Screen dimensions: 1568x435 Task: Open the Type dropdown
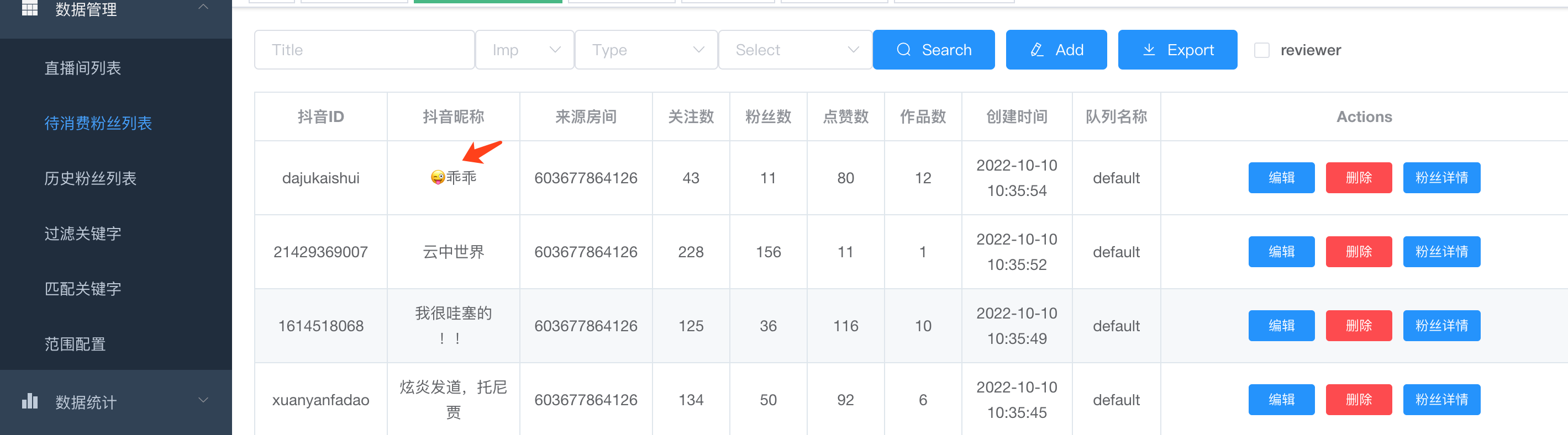tap(646, 50)
